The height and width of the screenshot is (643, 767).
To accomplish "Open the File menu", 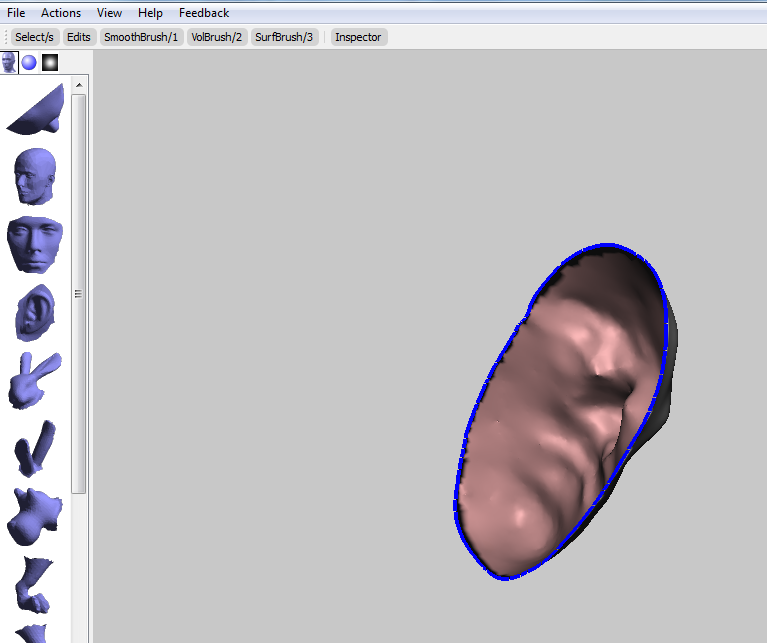I will click(x=16, y=13).
